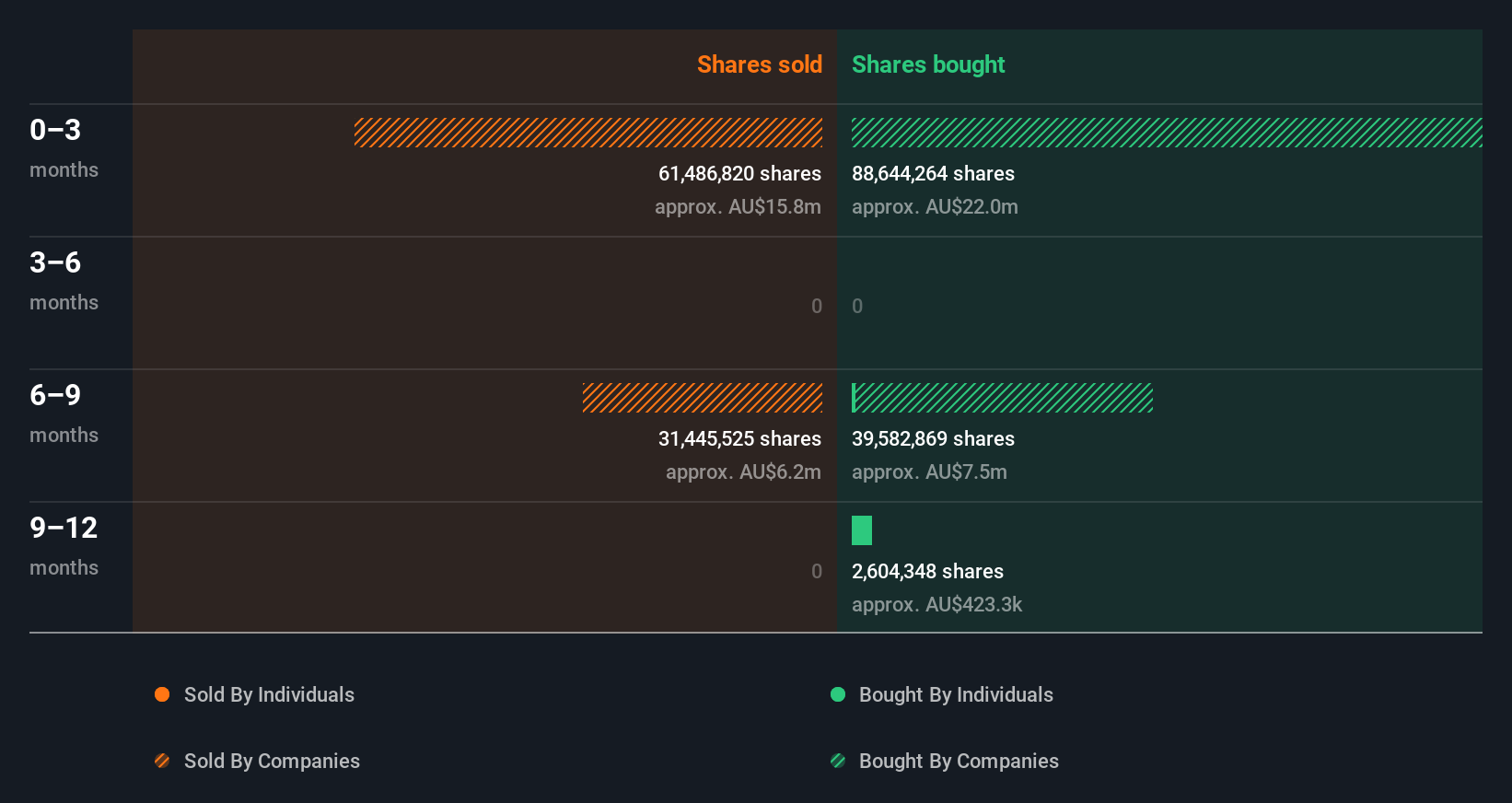Click the sold zero in 3–6 months row
Image resolution: width=1512 pixels, height=803 pixels.
click(817, 307)
